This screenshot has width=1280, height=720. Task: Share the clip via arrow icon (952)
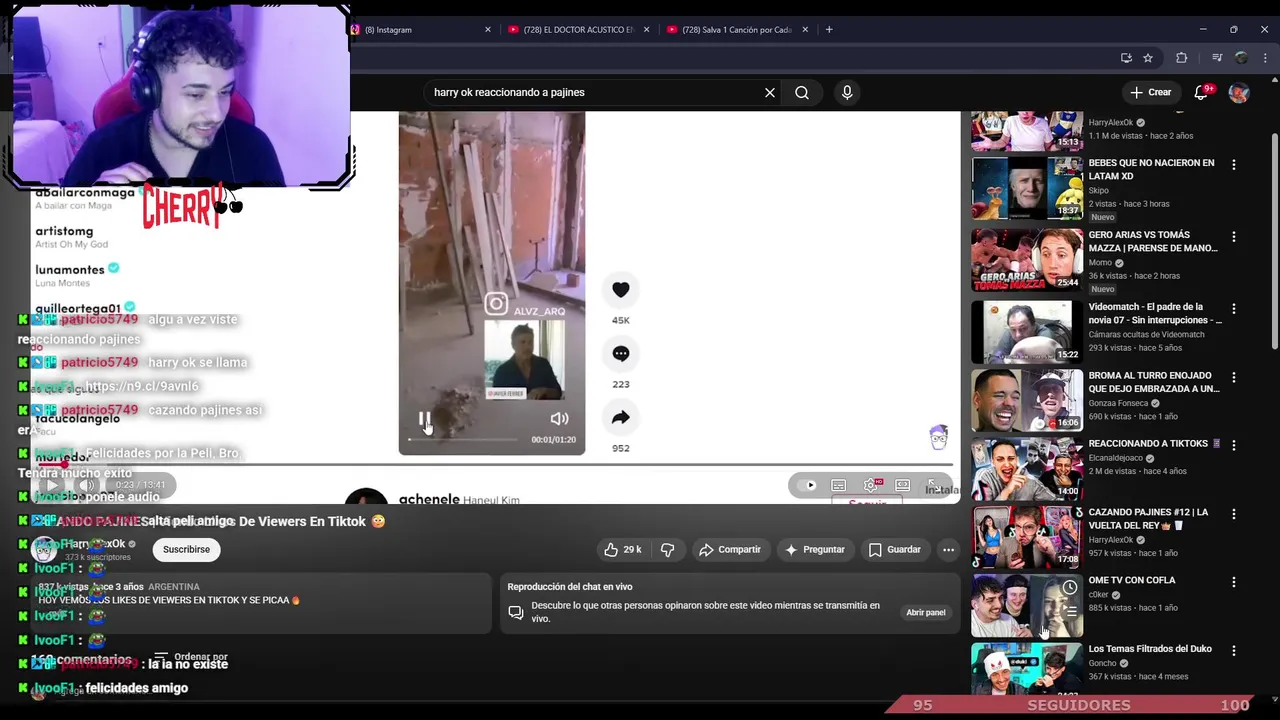(621, 417)
